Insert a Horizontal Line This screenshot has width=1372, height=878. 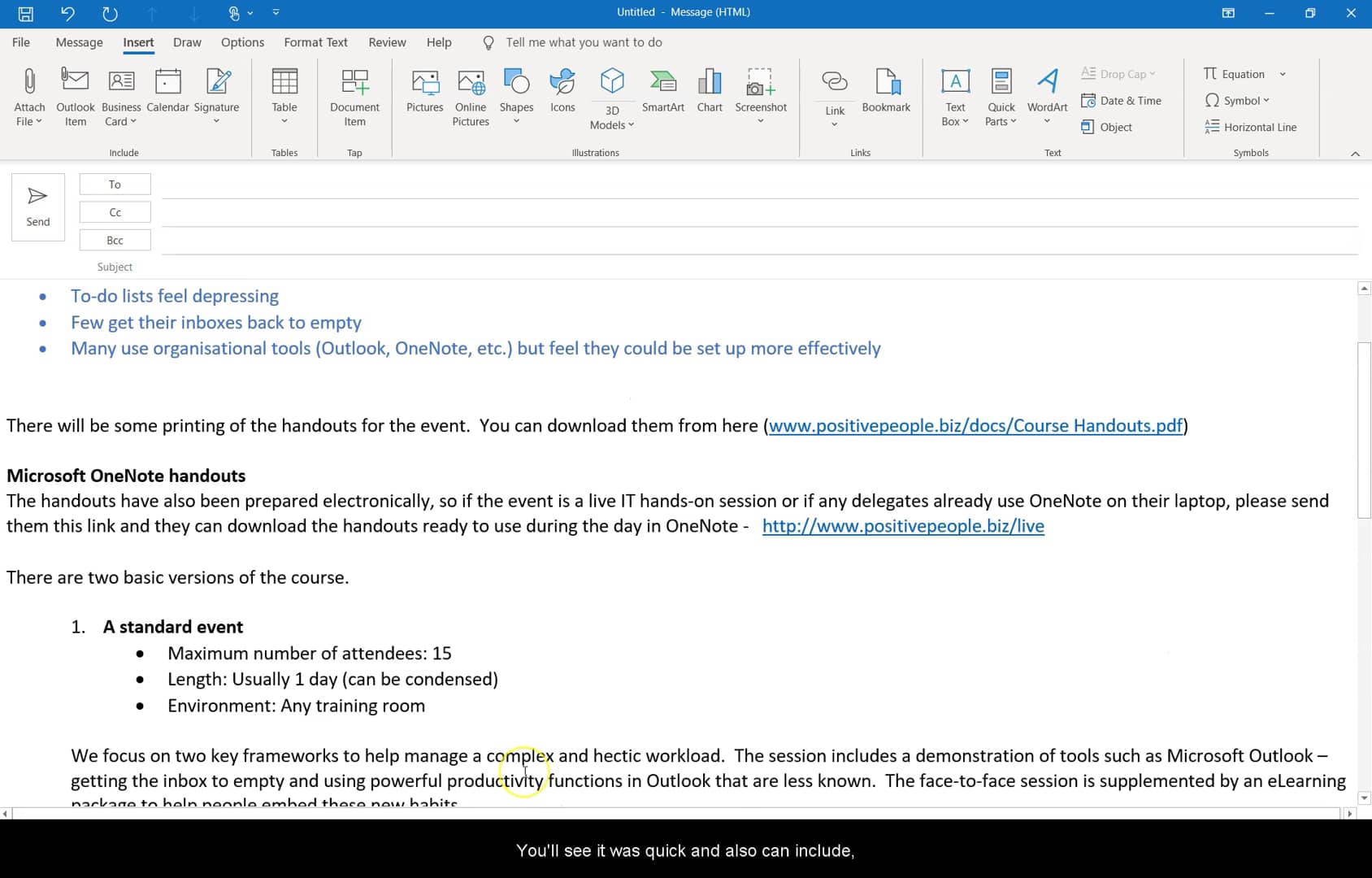coord(1250,128)
